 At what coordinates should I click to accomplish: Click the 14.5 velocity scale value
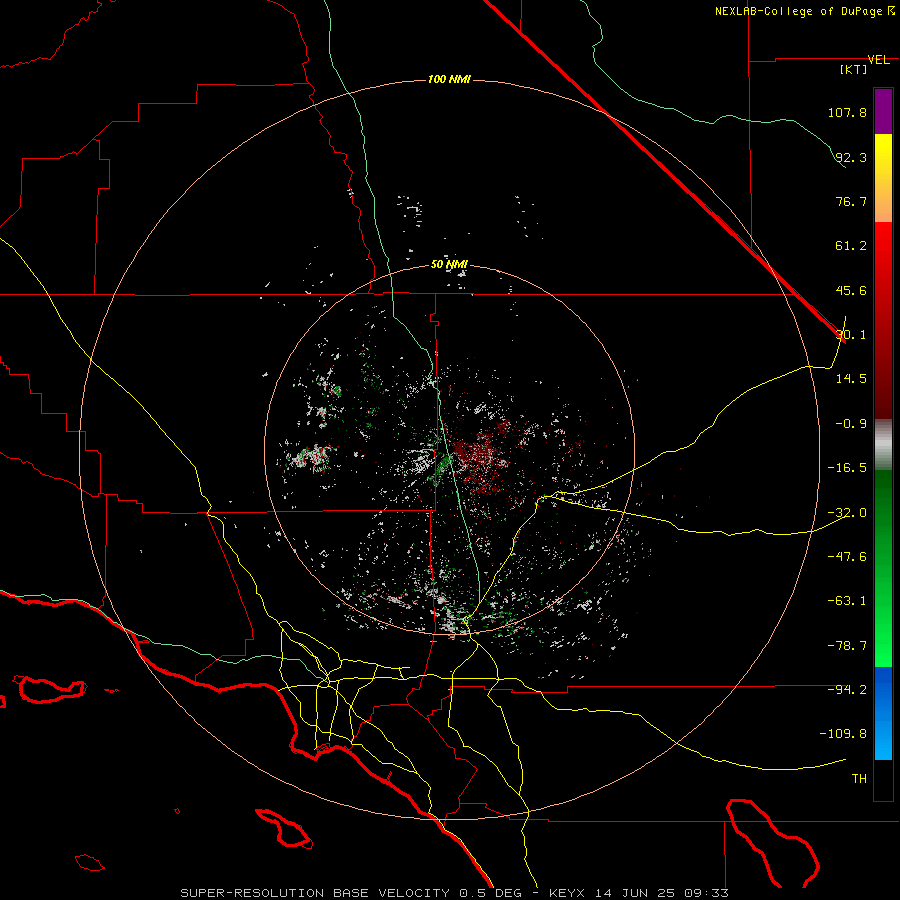tap(851, 379)
